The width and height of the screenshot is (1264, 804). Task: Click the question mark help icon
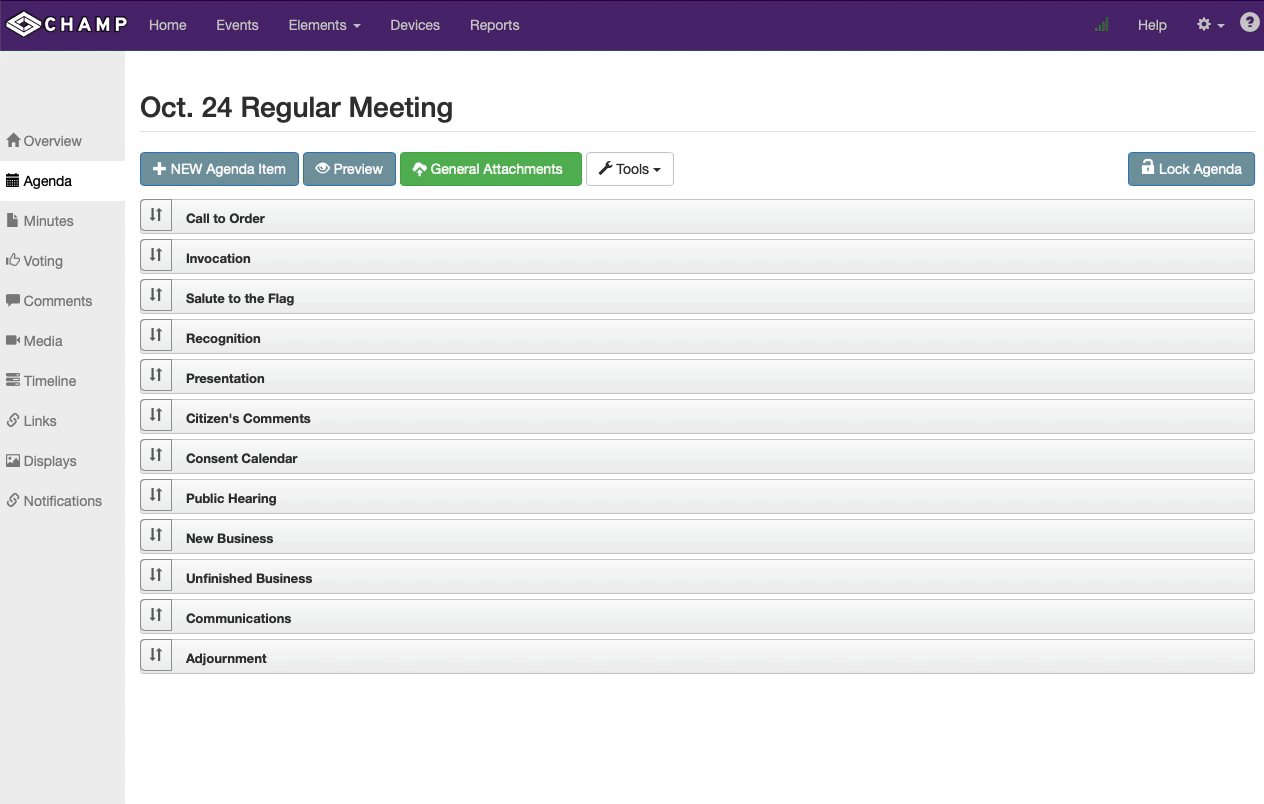click(1249, 22)
